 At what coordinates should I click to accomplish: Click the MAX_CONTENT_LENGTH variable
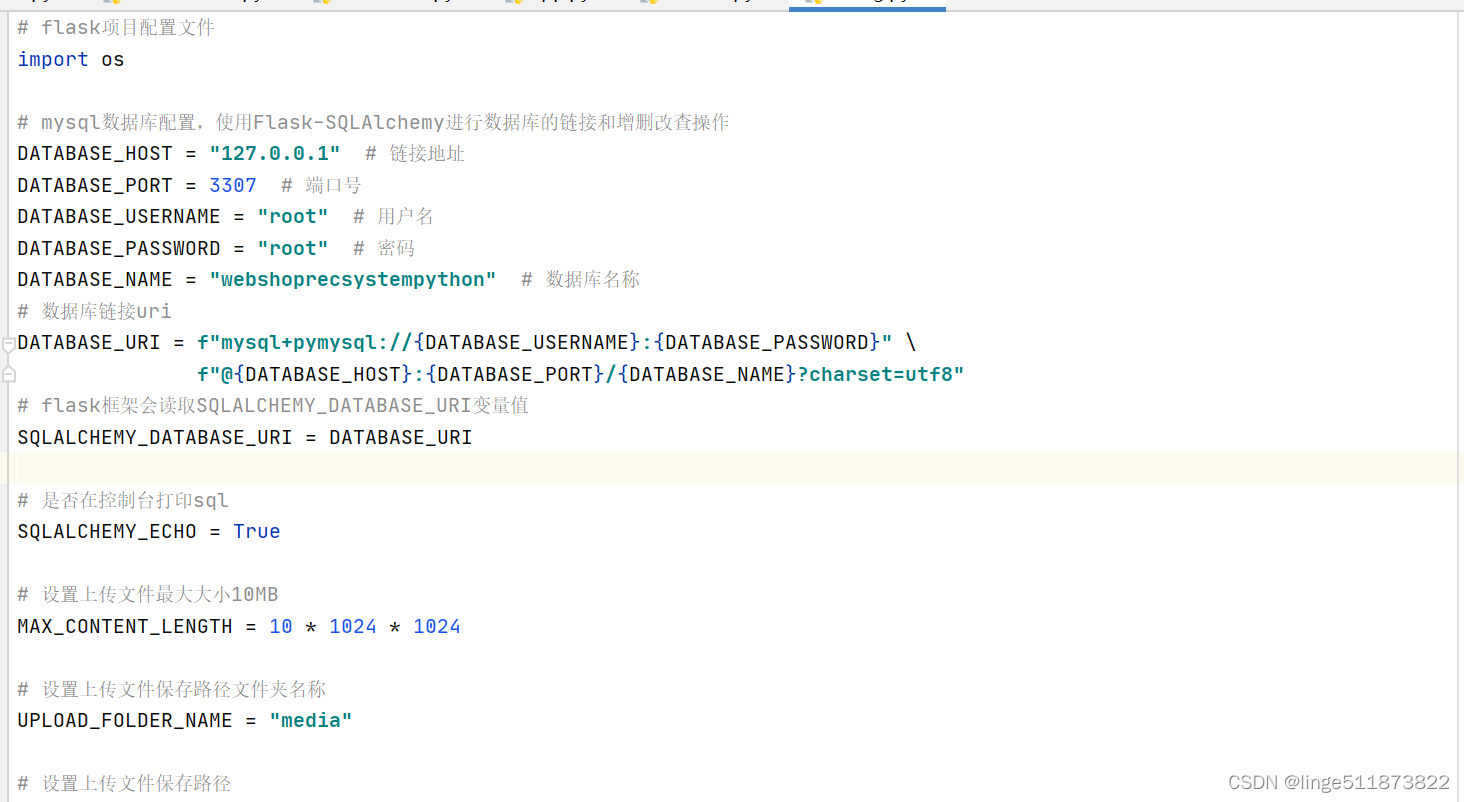tap(125, 626)
